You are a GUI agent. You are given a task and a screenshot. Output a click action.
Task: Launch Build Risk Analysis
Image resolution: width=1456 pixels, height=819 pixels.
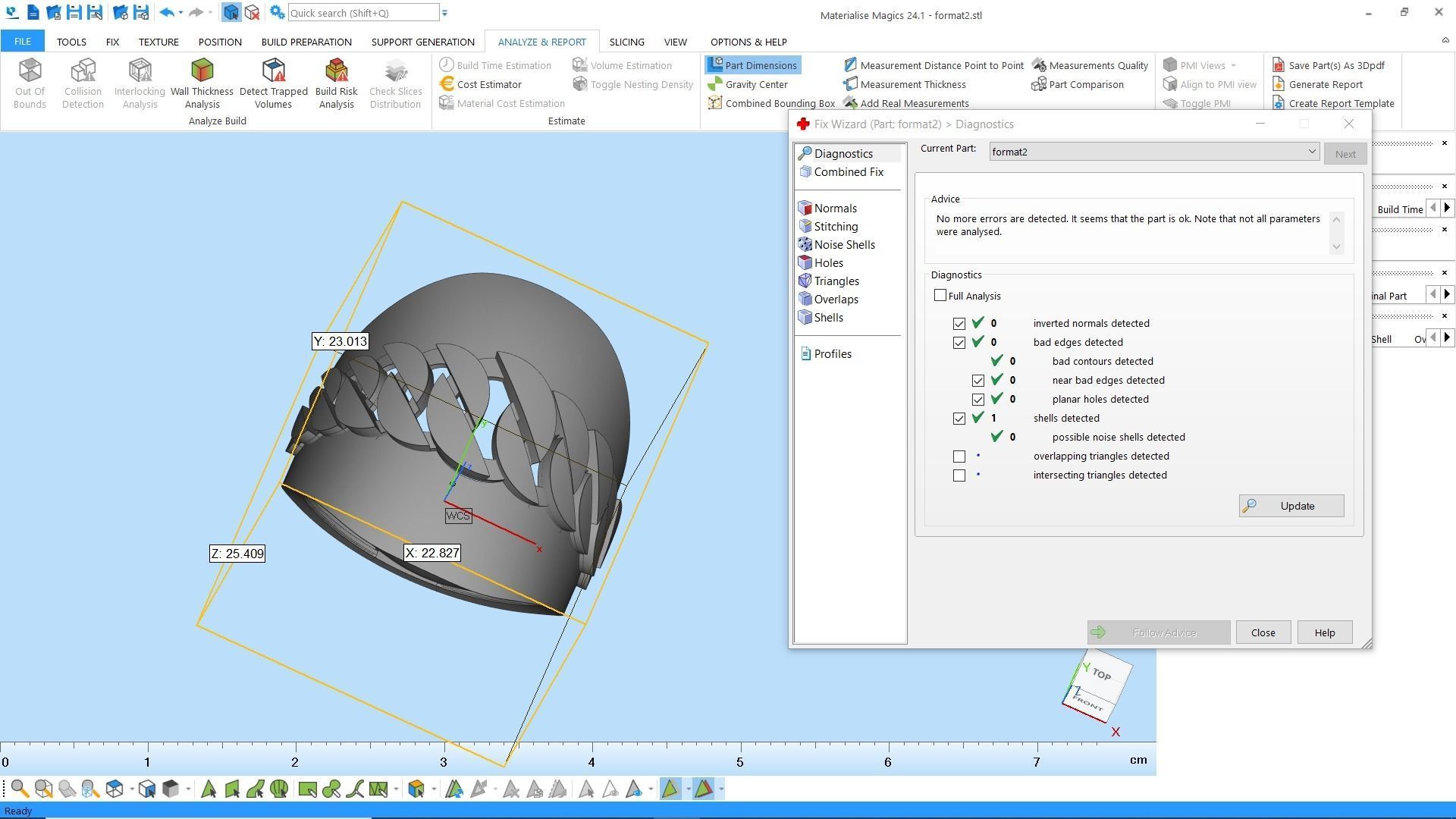(x=336, y=83)
